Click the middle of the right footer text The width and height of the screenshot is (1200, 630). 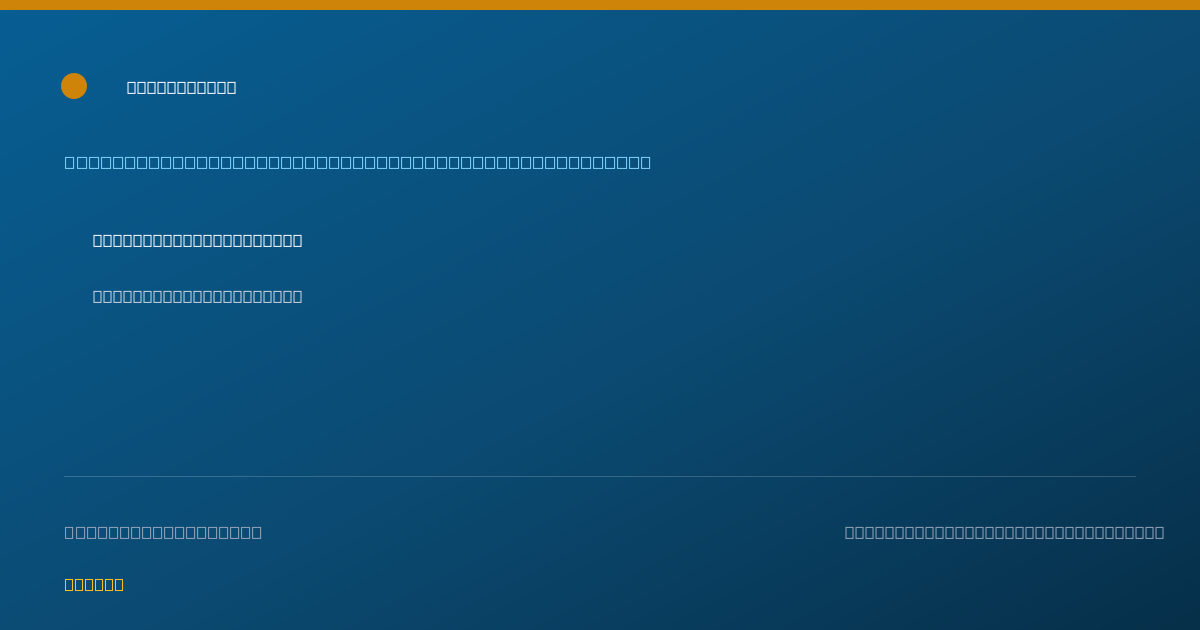[1005, 532]
